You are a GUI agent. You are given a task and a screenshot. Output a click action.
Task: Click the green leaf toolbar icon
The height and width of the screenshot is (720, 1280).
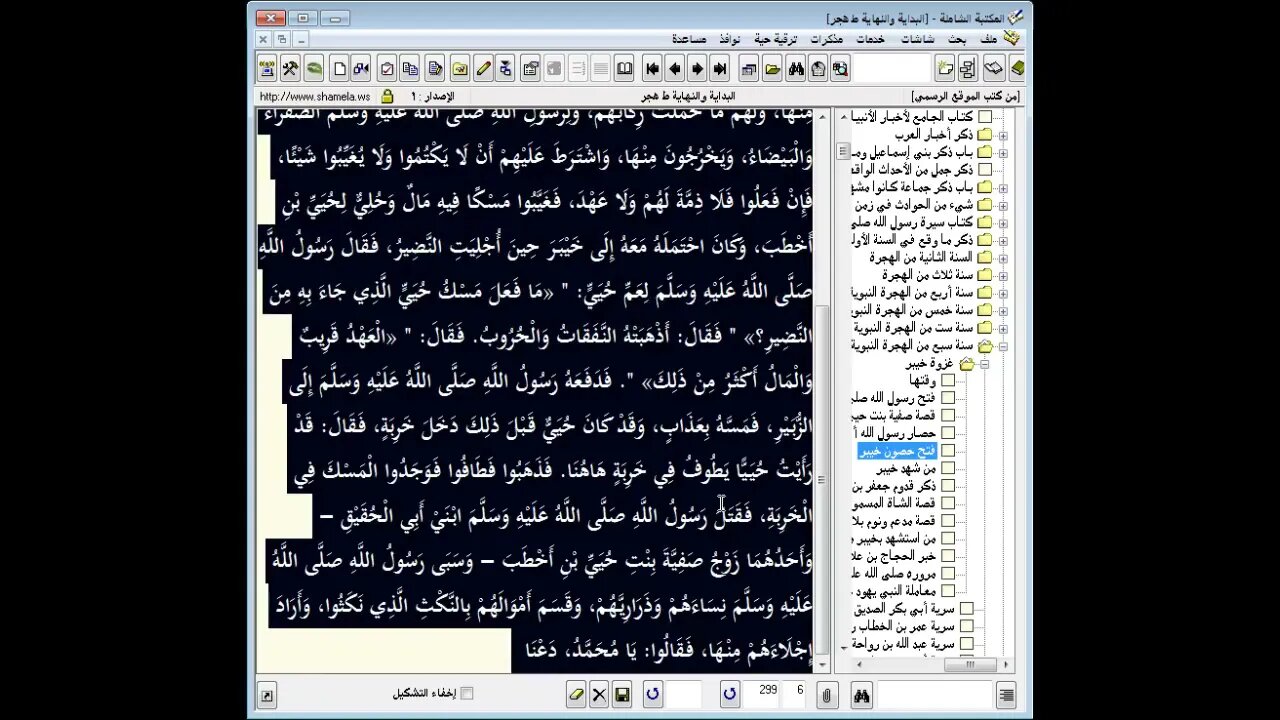pos(314,69)
